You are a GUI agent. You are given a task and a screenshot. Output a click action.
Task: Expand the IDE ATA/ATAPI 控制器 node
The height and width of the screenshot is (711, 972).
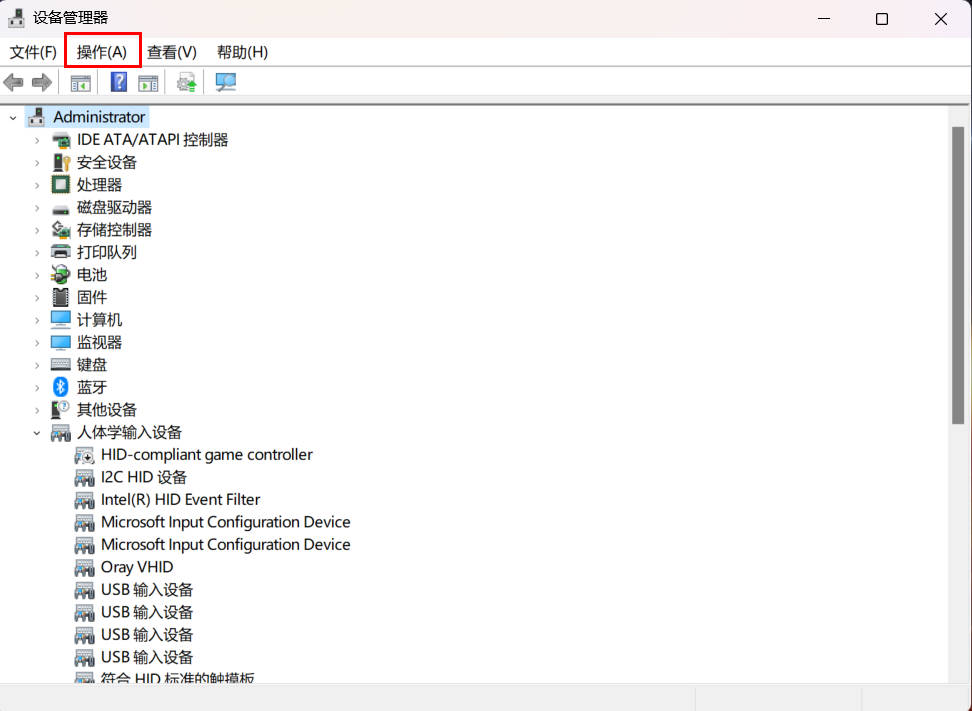coord(37,140)
